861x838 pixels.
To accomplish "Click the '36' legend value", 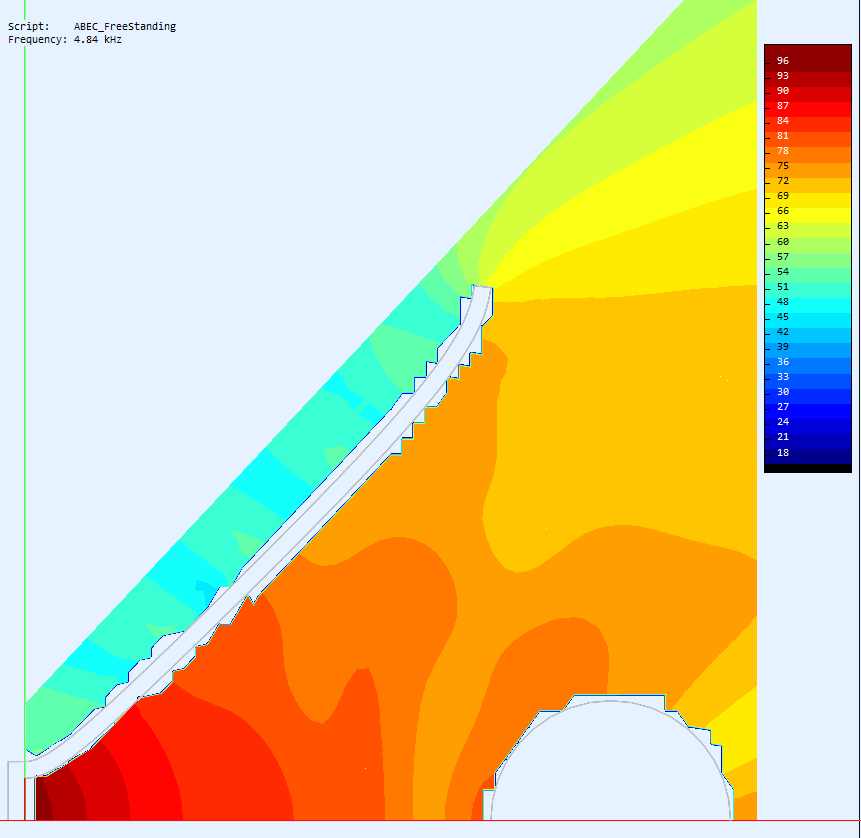I will coord(783,362).
